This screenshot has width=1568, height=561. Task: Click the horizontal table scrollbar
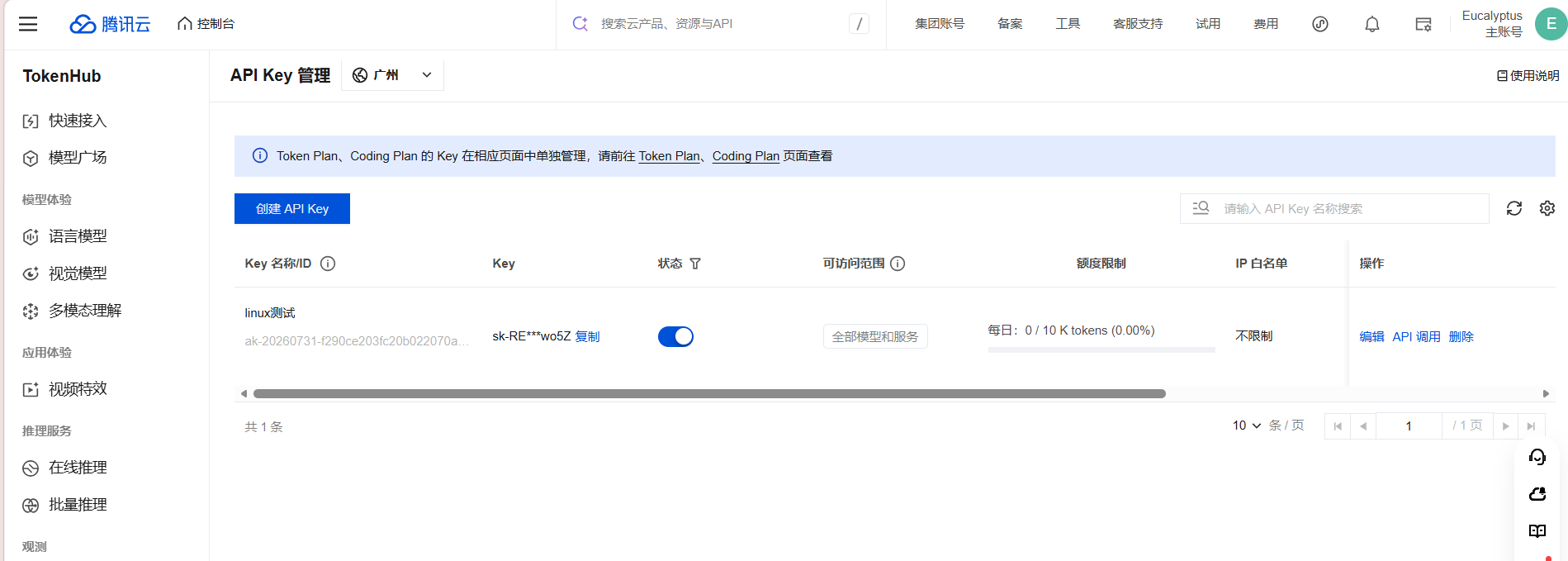tap(709, 393)
